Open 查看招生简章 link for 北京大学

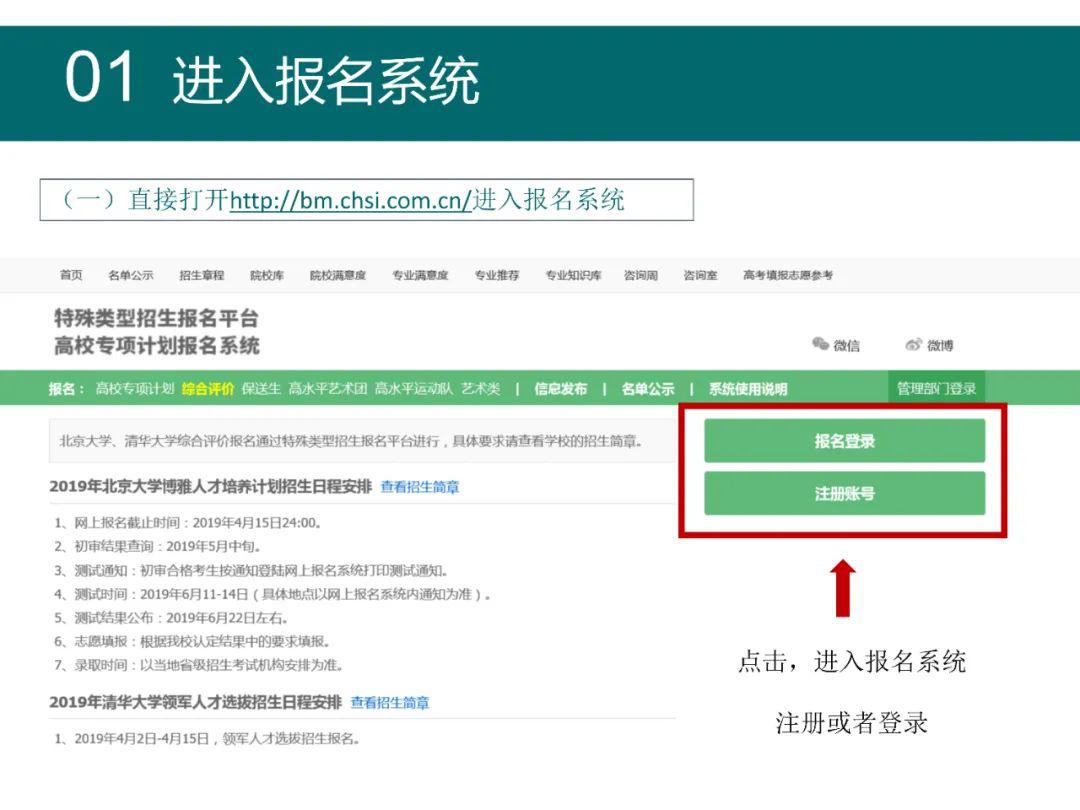[x=419, y=487]
